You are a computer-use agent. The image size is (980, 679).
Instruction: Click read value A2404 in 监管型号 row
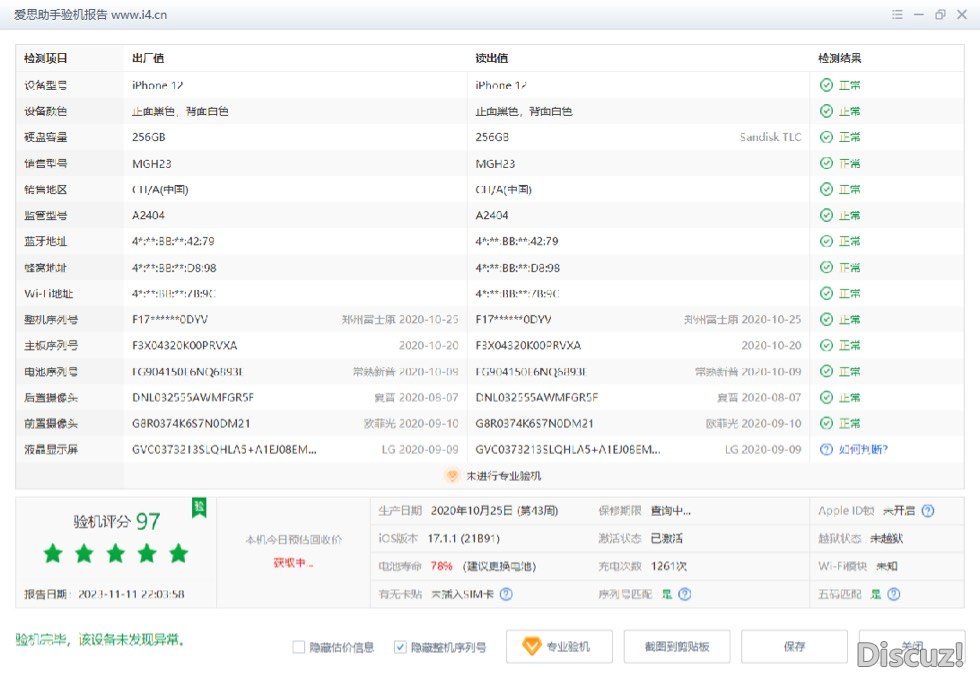(x=492, y=215)
